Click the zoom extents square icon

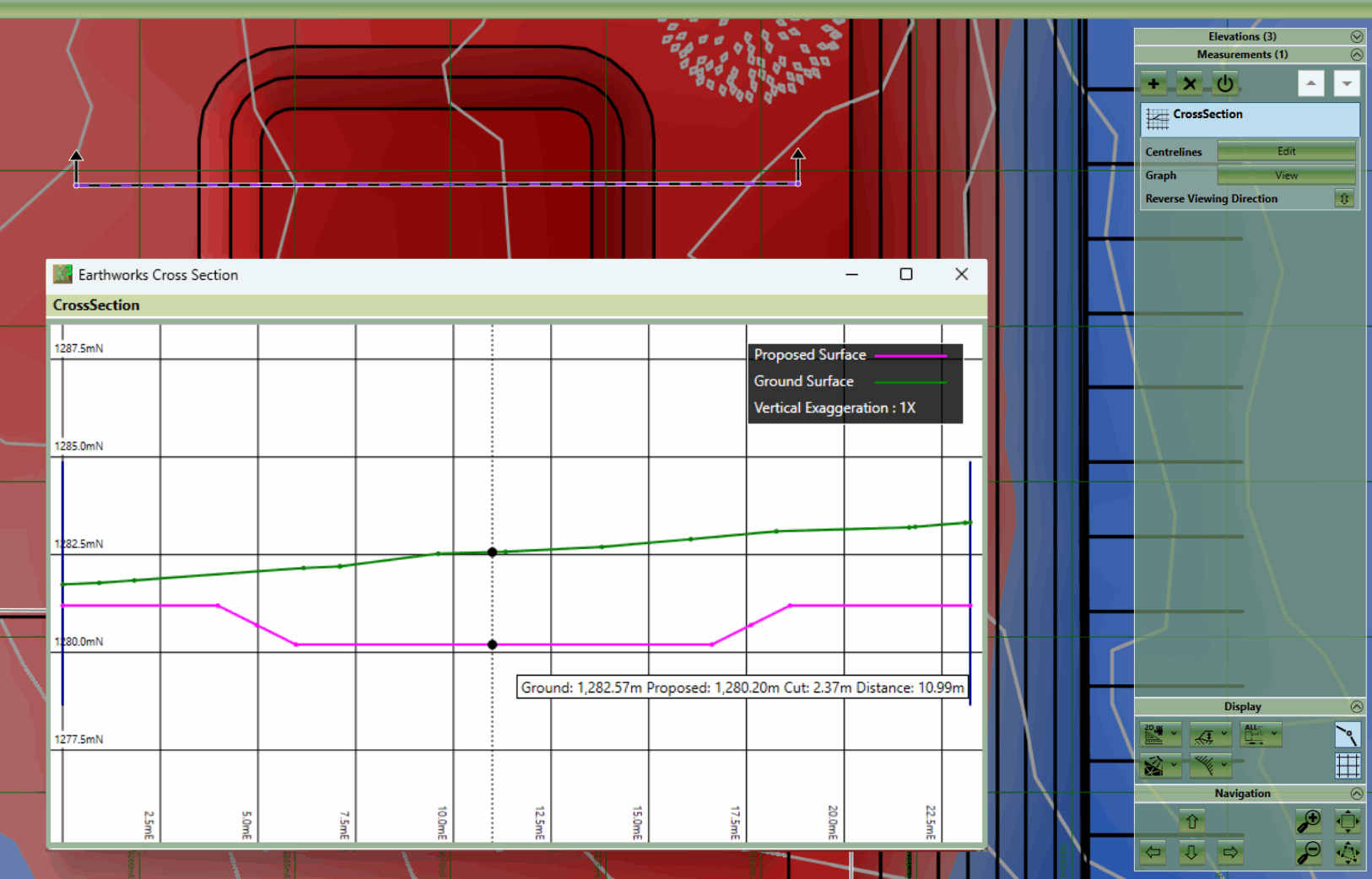pos(1348,820)
